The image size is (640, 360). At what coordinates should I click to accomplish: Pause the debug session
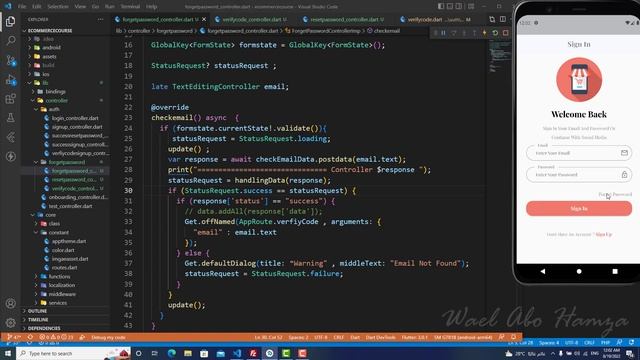443,33
